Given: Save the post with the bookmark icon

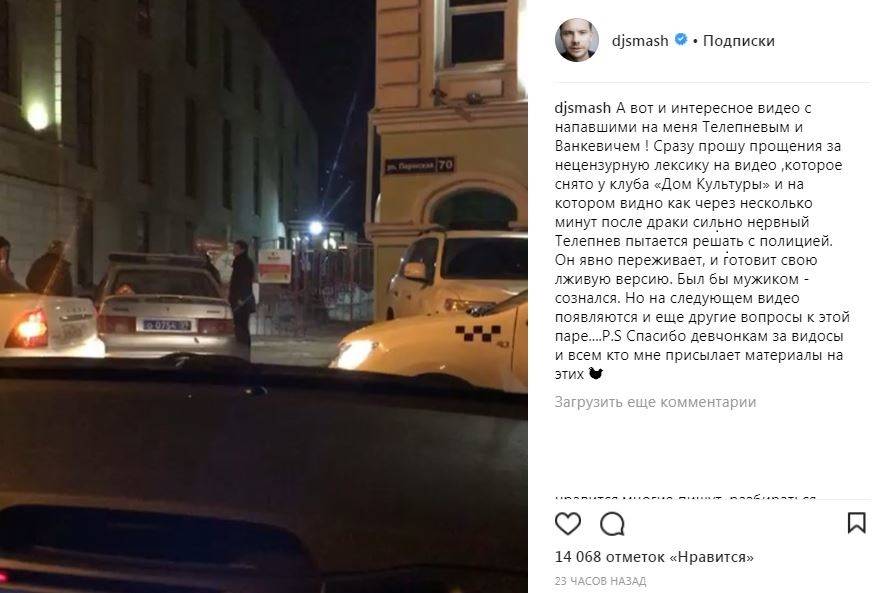Looking at the screenshot, I should tap(856, 523).
